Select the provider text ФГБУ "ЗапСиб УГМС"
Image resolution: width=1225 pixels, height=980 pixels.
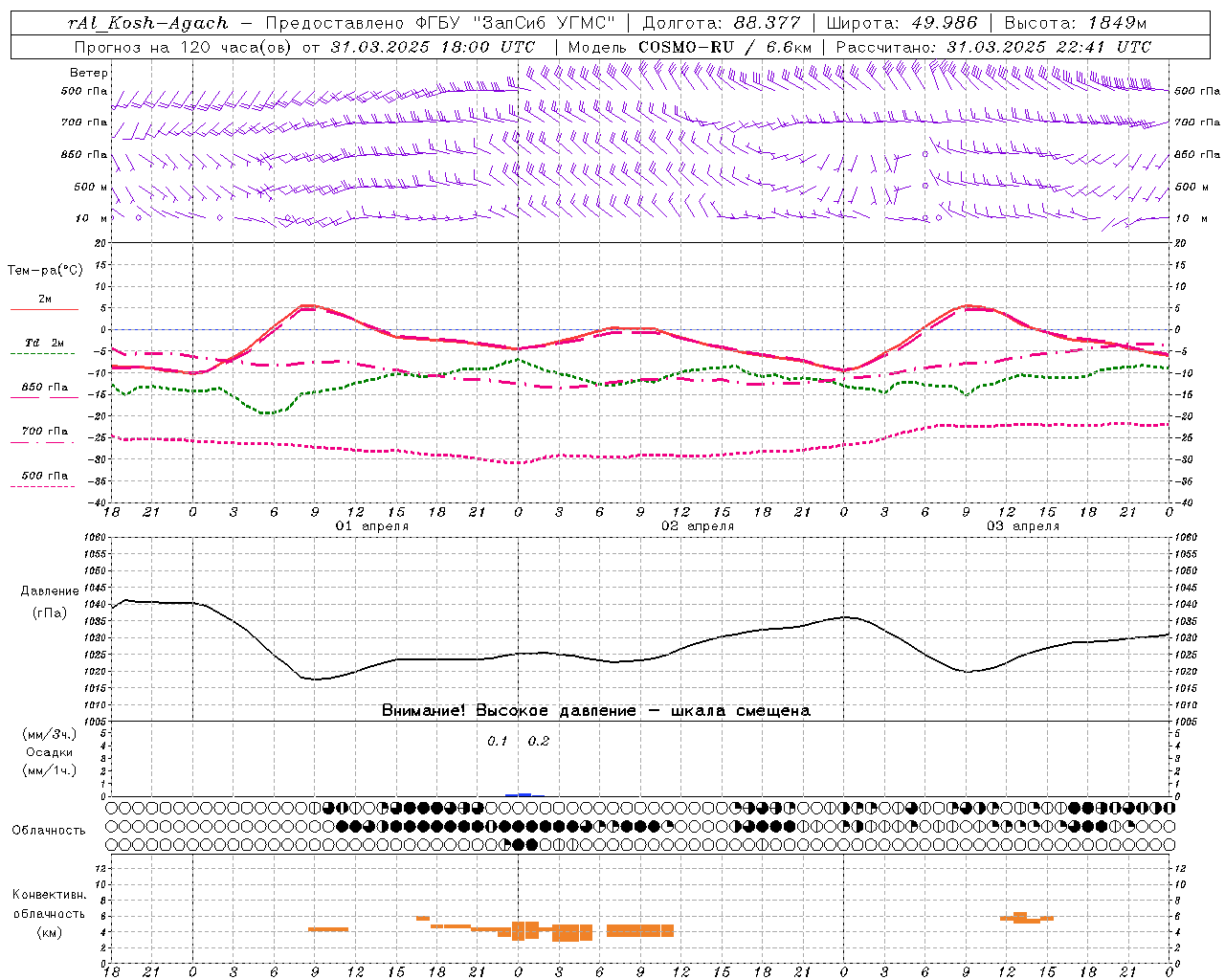(x=516, y=23)
